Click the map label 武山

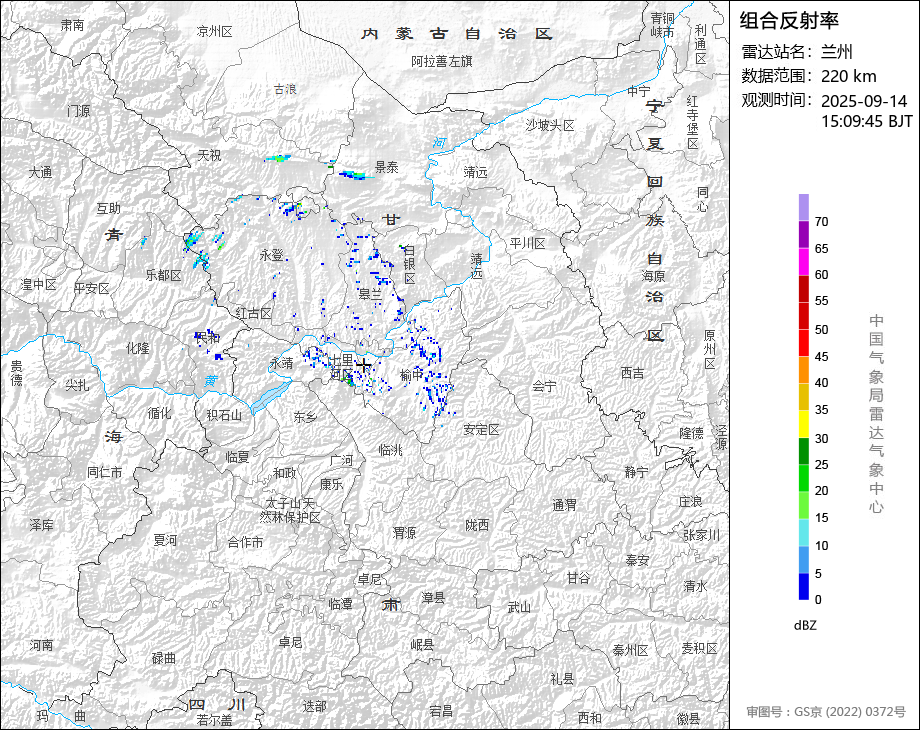(x=519, y=608)
